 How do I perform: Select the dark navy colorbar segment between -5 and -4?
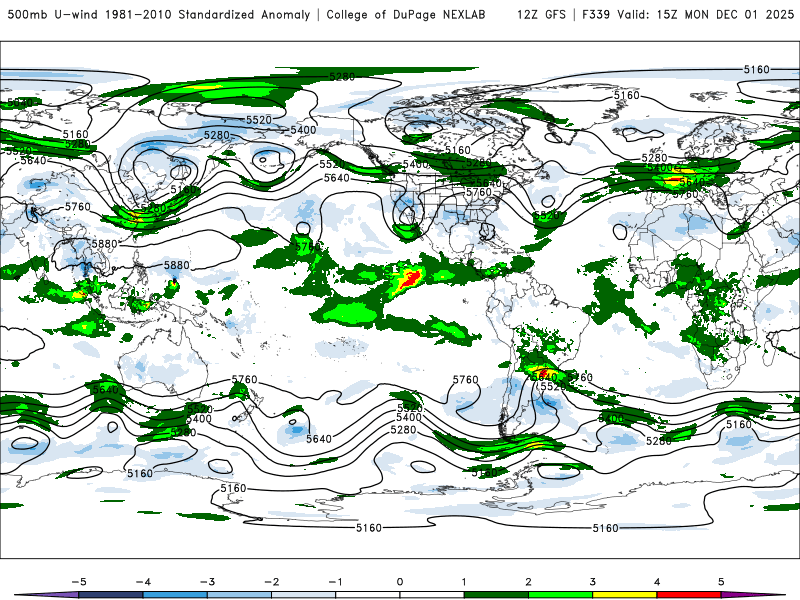tap(111, 595)
